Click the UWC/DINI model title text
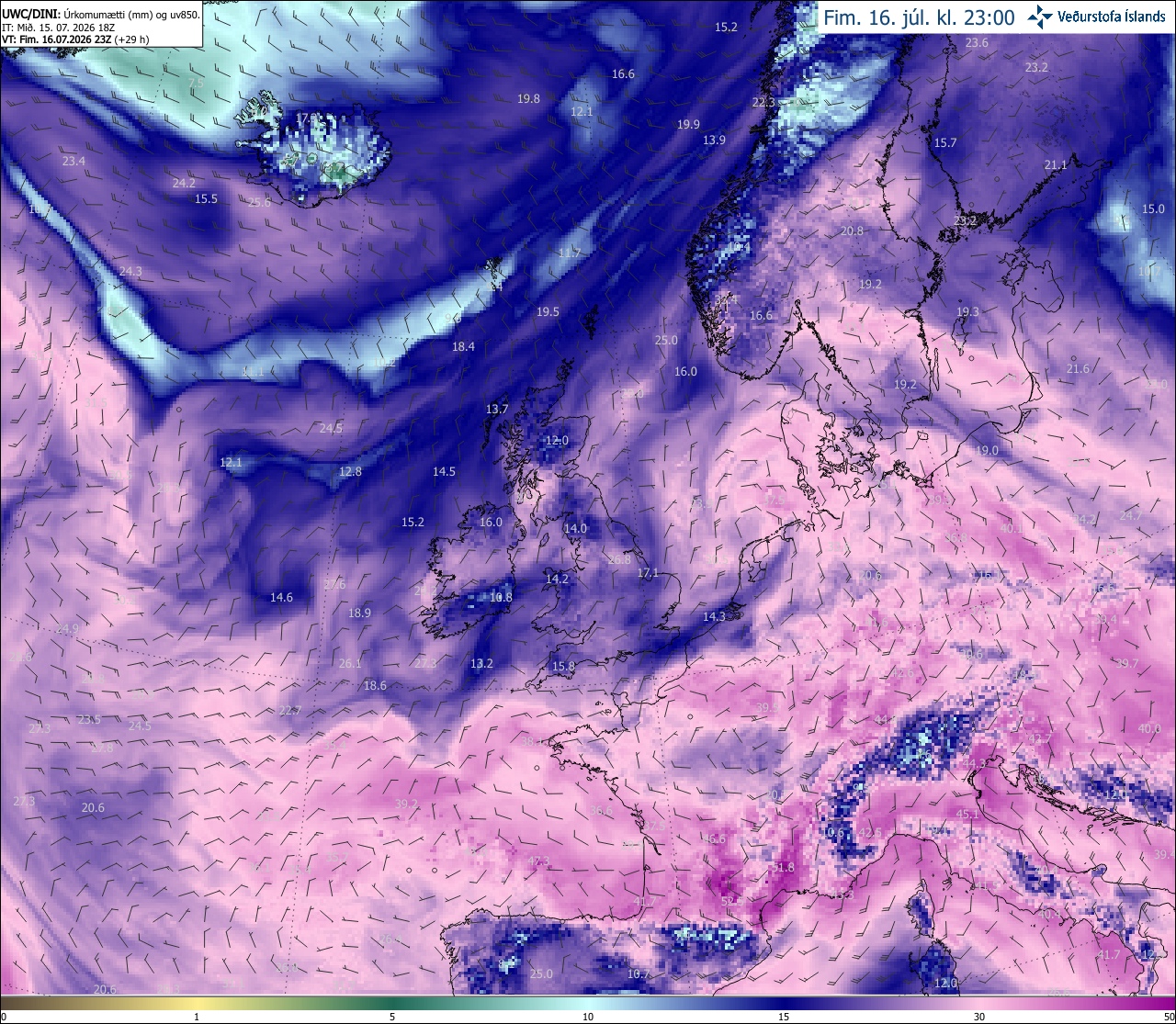Screen dimensions: 1176x1024 tap(30, 15)
